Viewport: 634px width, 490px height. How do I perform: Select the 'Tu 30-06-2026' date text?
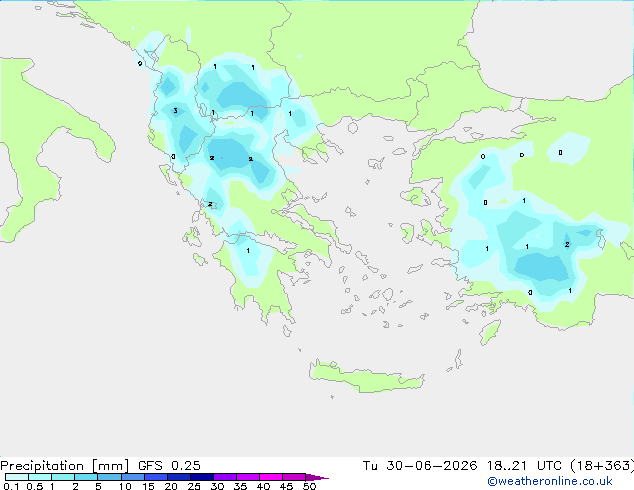420,466
